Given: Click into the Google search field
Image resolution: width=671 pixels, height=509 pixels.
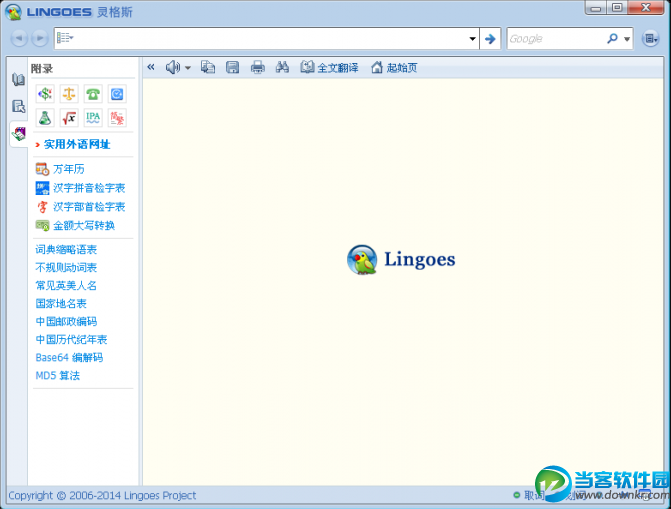Looking at the screenshot, I should pyautogui.click(x=555, y=39).
